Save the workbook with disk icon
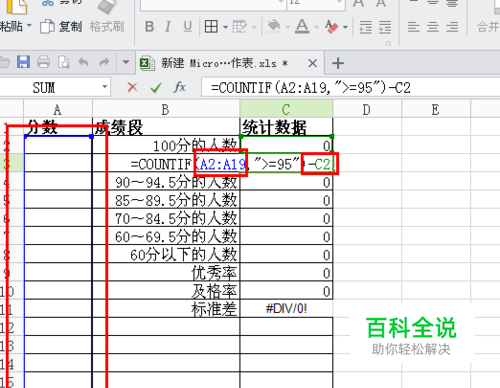The height and width of the screenshot is (388, 500). coord(23,62)
